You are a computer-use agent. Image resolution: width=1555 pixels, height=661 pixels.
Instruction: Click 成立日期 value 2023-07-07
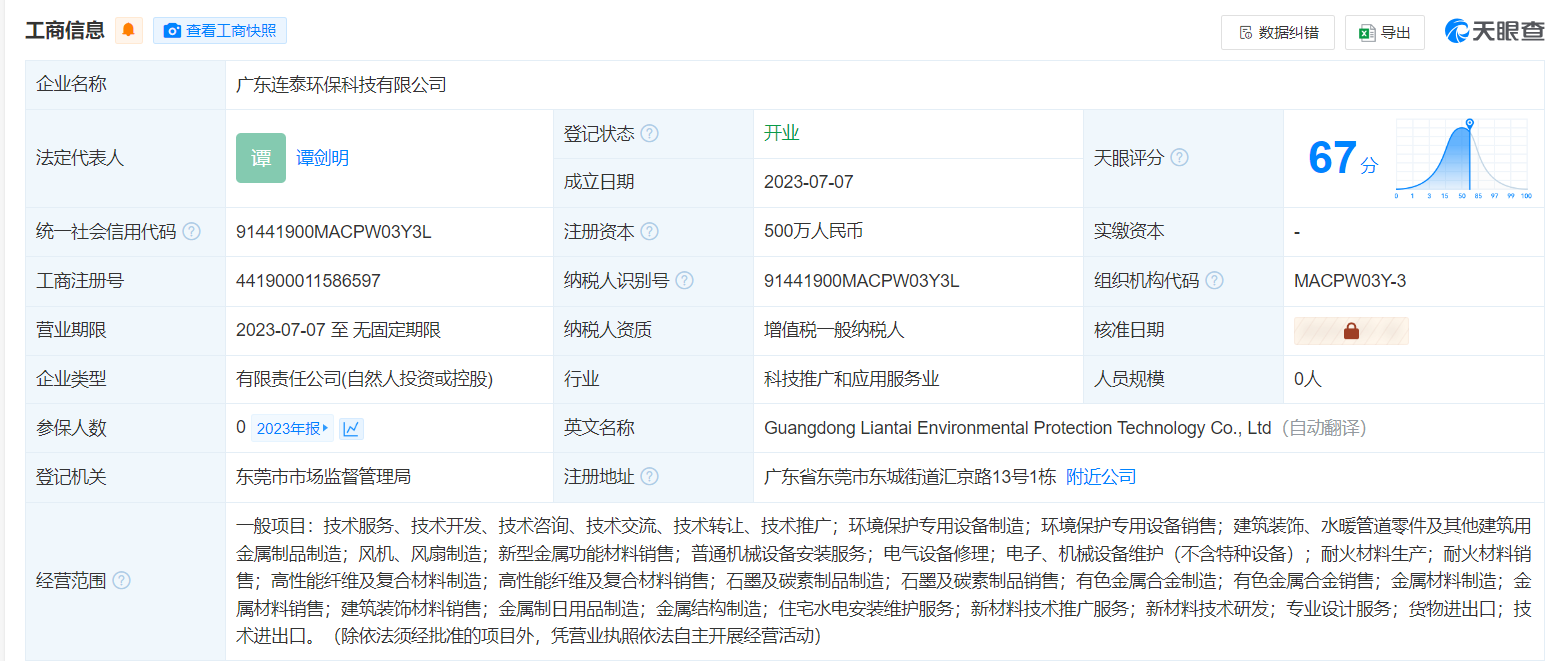809,182
